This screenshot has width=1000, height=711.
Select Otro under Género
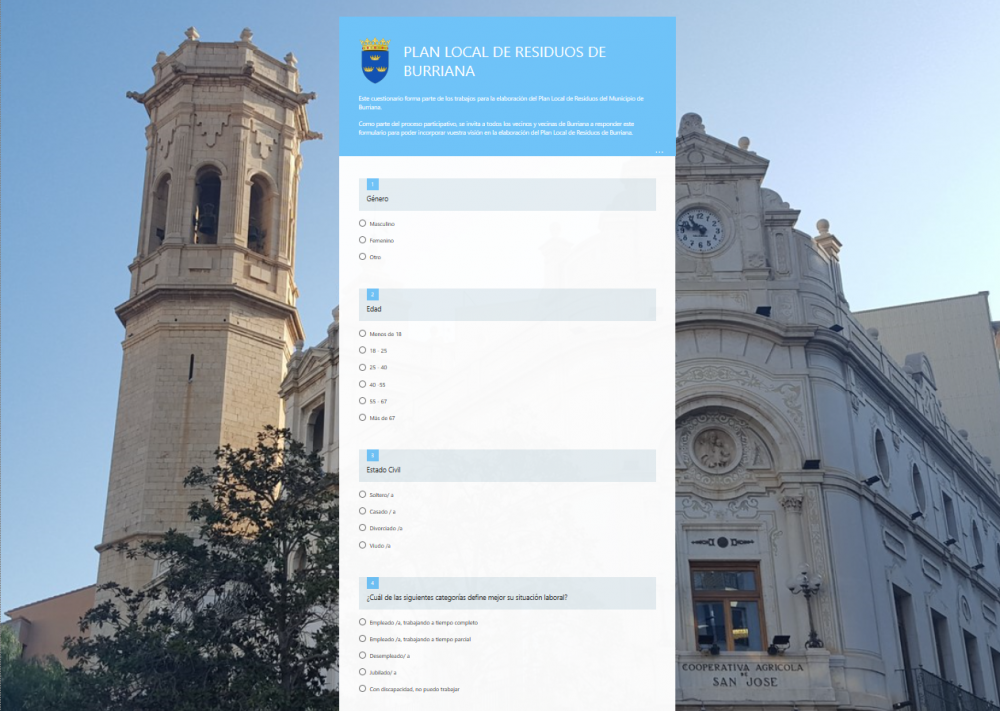(363, 257)
